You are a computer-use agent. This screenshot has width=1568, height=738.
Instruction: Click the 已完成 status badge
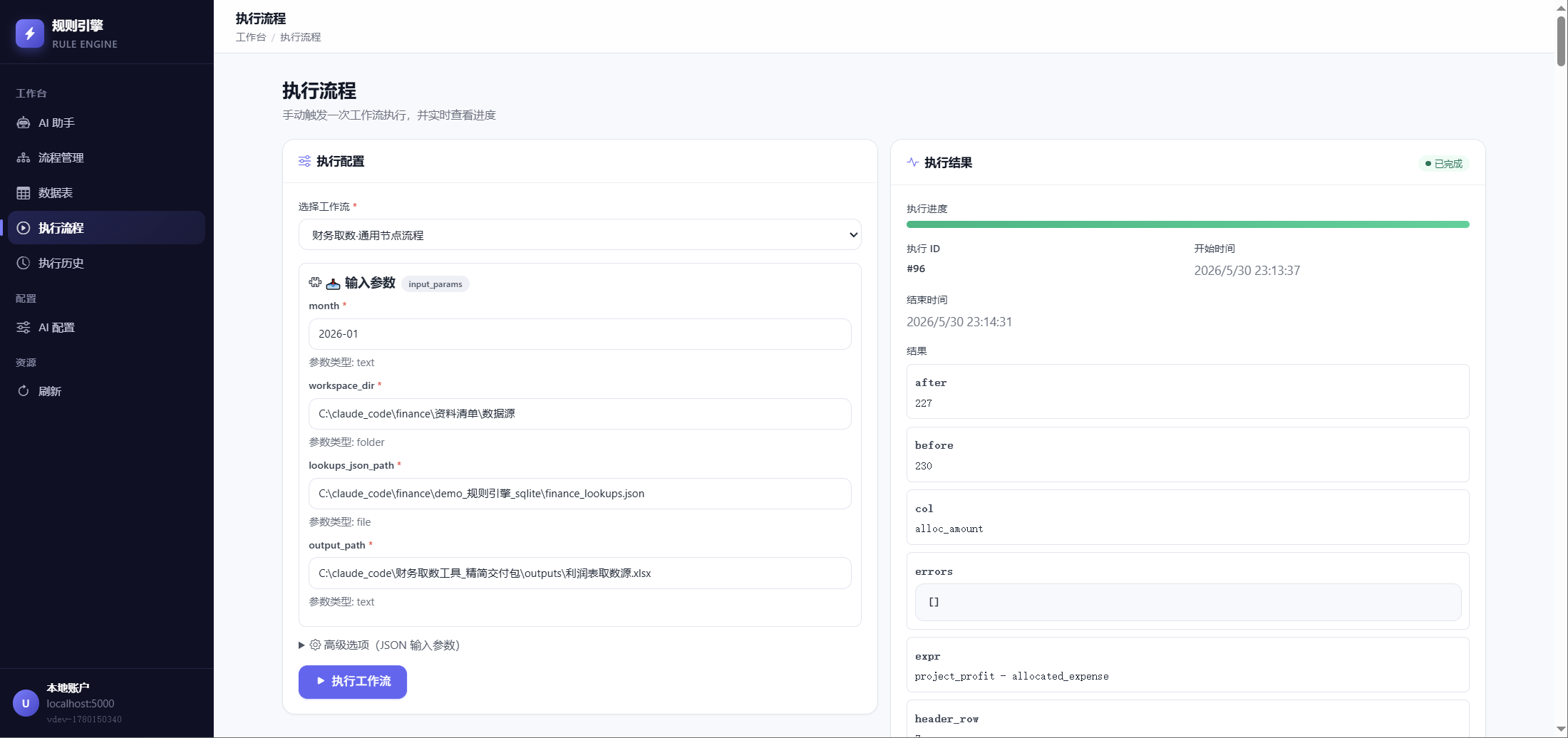coord(1444,164)
